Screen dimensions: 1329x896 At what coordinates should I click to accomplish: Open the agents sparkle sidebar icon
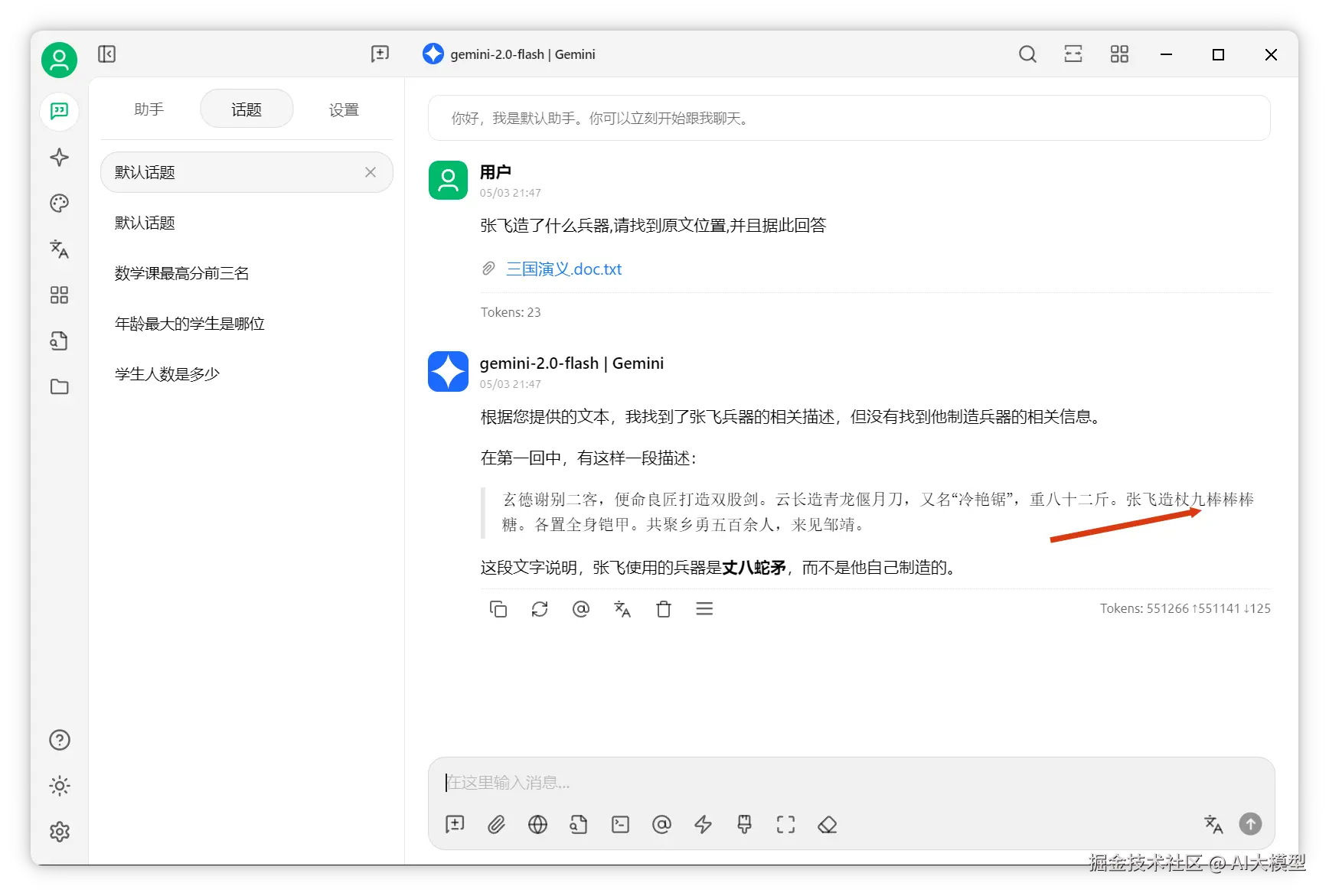(x=59, y=158)
